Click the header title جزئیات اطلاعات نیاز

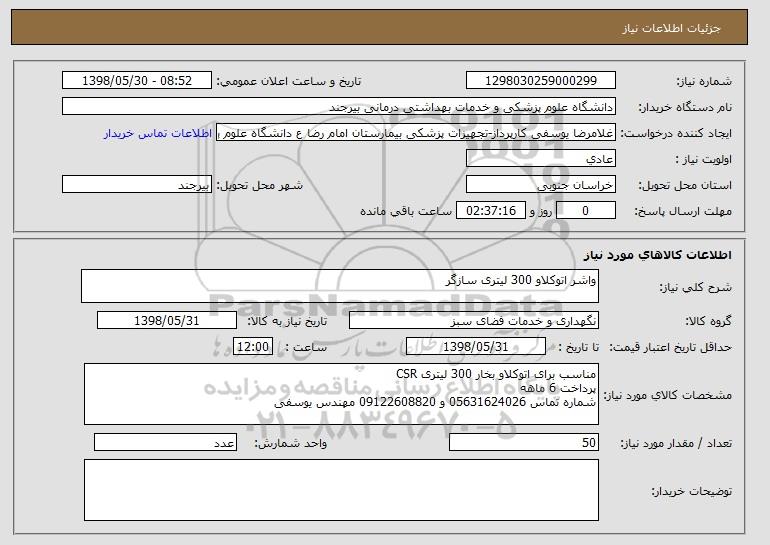pos(671,28)
